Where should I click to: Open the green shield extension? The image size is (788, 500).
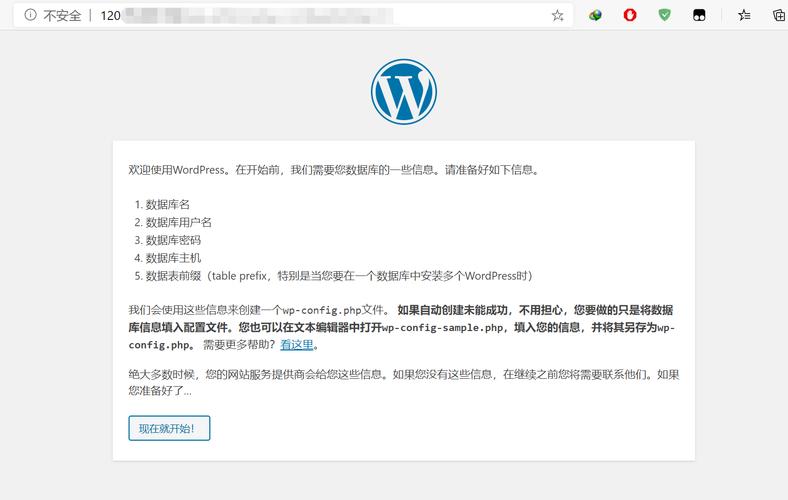(x=664, y=15)
